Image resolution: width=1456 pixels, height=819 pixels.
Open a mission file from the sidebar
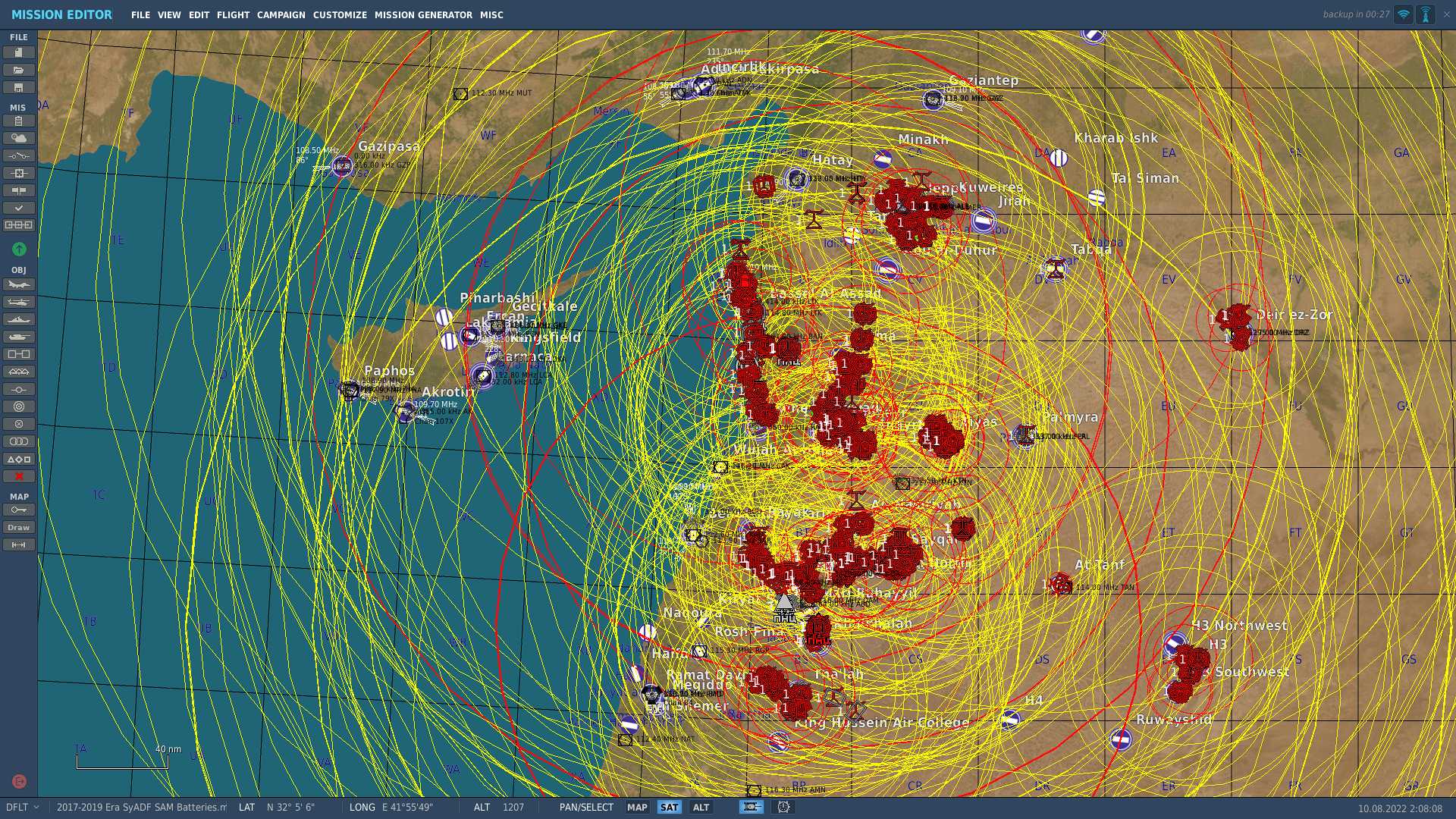(x=19, y=70)
